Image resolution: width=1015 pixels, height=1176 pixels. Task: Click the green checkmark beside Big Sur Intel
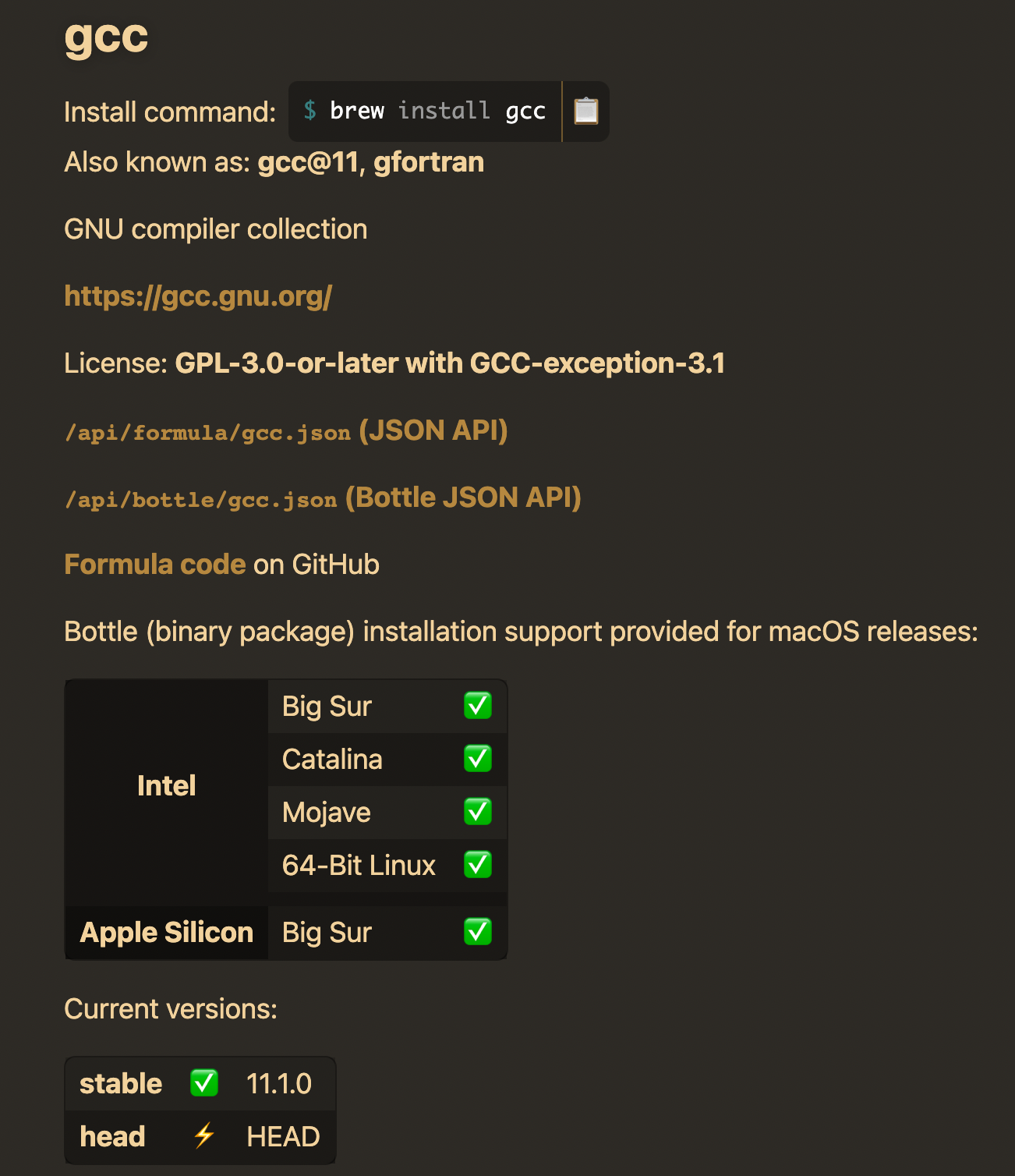coord(478,706)
